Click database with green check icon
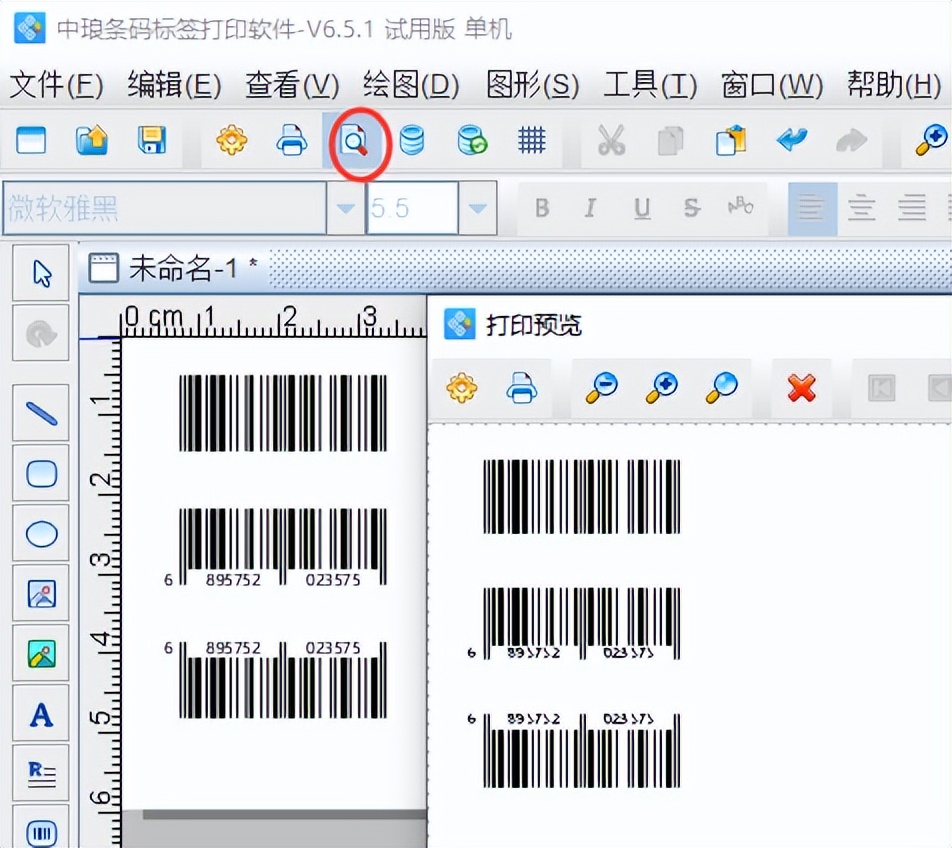 [x=472, y=140]
